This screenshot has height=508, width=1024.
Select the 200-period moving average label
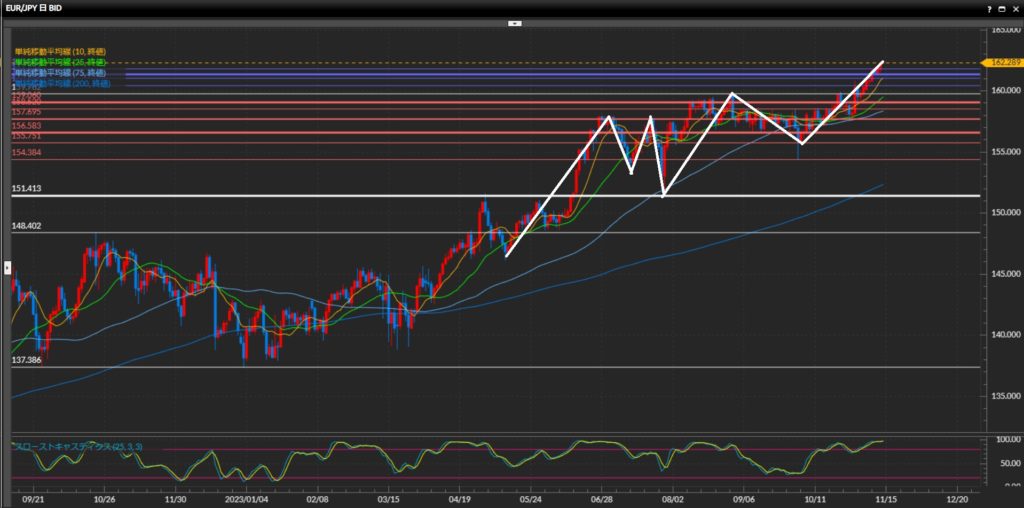[x=62, y=84]
